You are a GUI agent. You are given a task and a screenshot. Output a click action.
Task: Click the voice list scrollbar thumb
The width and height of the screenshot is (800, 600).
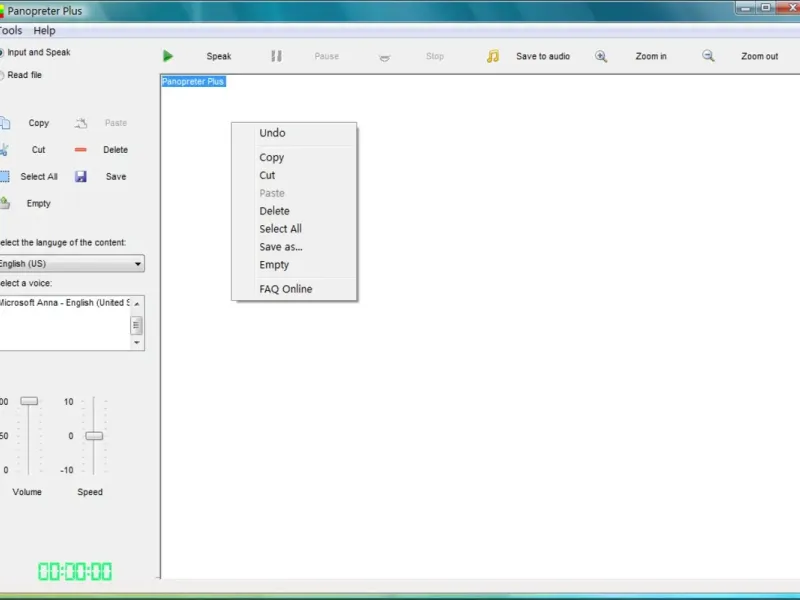(136, 325)
